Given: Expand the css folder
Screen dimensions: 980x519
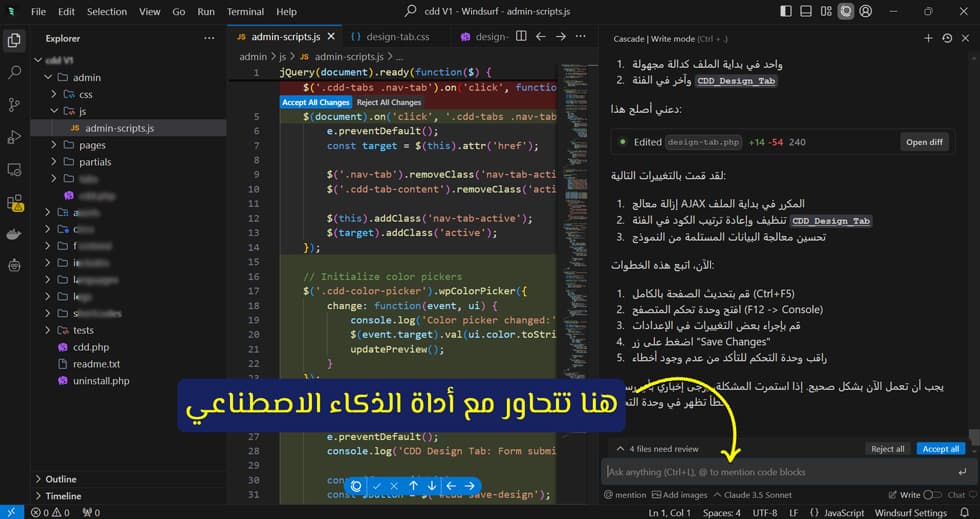Looking at the screenshot, I should point(54,94).
